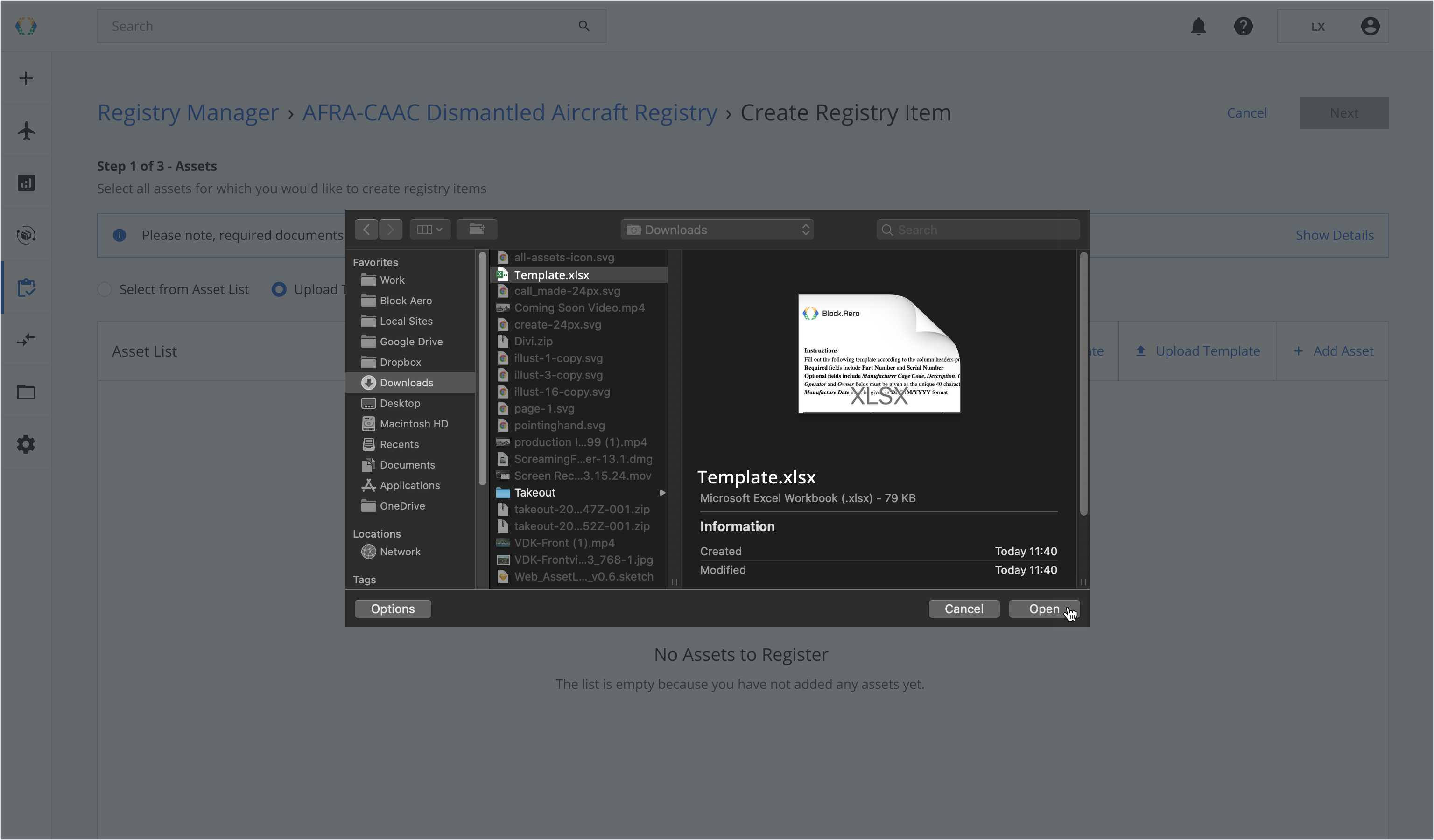Select the Upload Template radio option

[x=279, y=289]
